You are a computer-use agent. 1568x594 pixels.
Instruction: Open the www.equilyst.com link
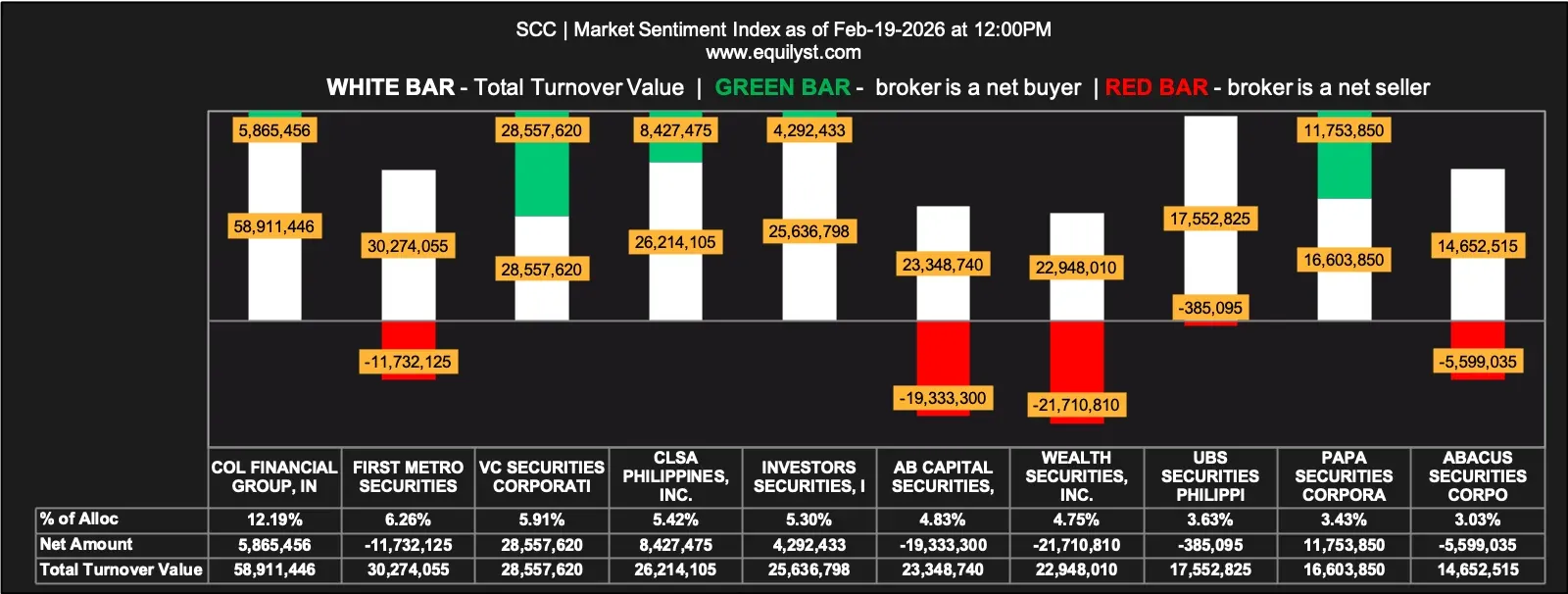click(783, 53)
